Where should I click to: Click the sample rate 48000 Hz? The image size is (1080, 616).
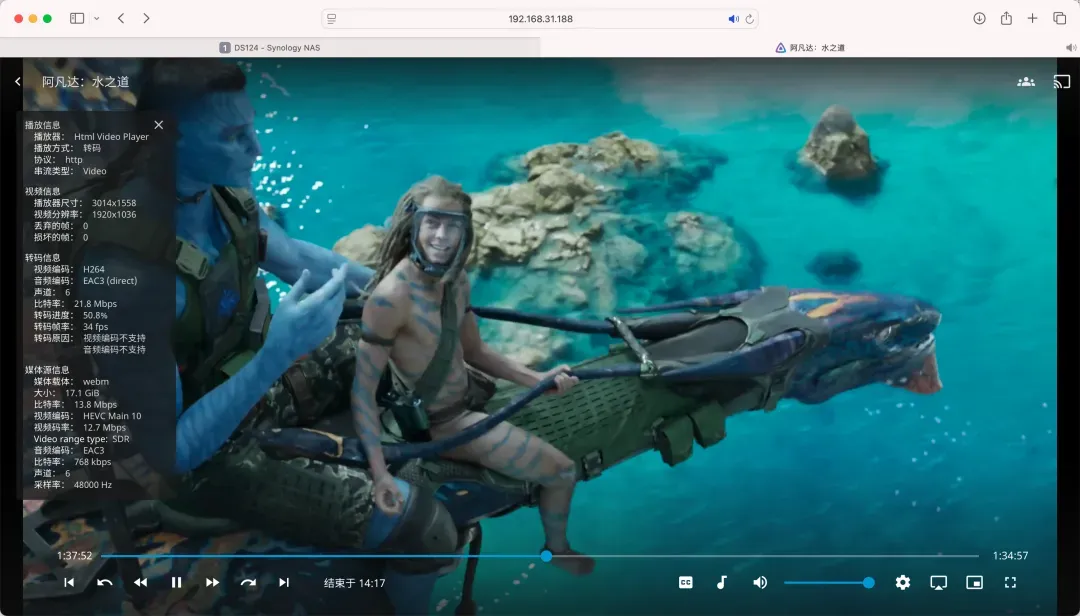[x=93, y=484]
